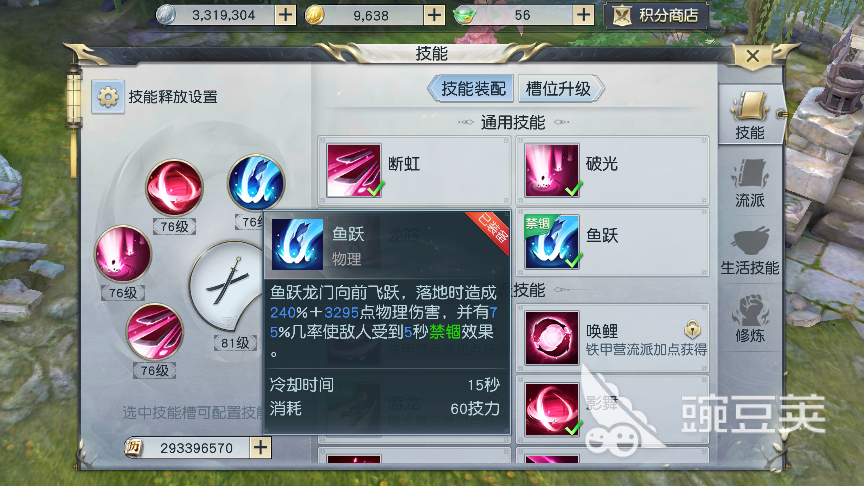Select the 断虹 skill icon
864x486 pixels.
click(x=354, y=170)
